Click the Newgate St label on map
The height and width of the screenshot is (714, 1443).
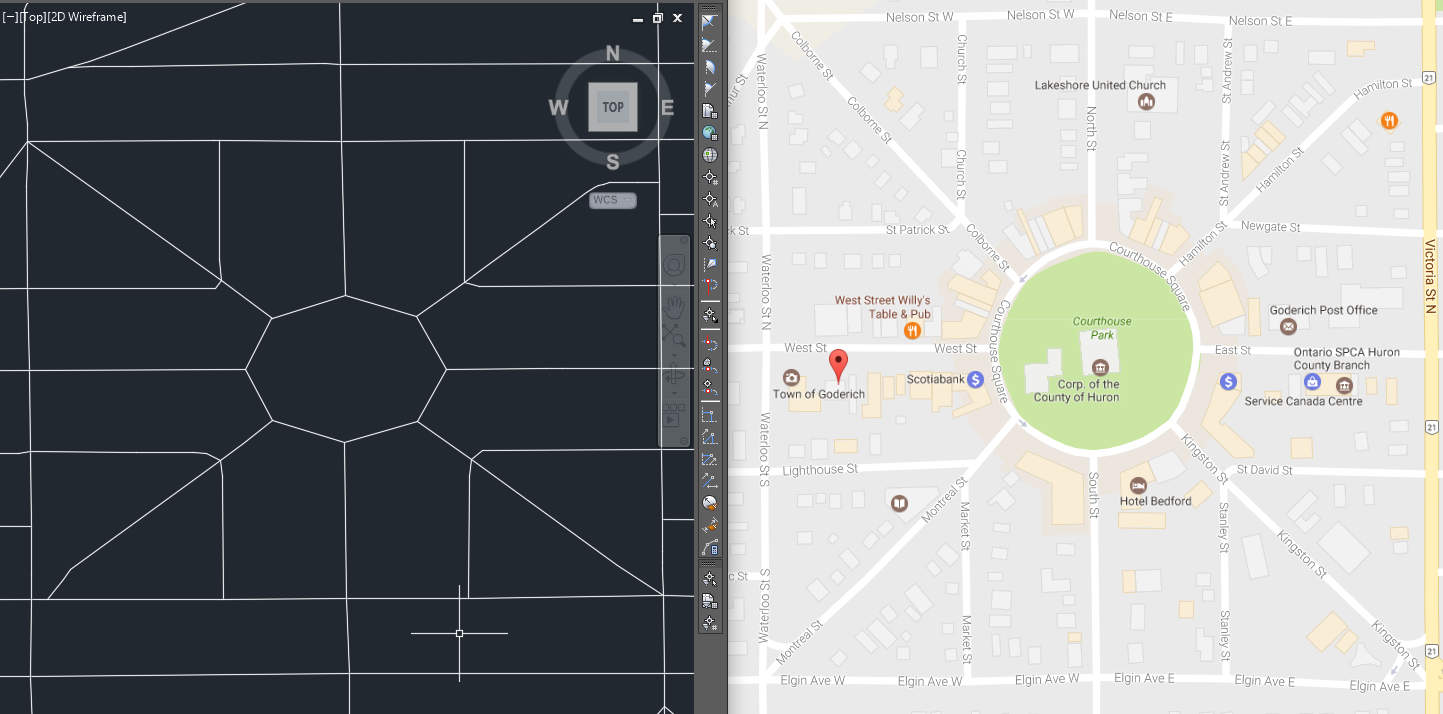tap(1270, 227)
